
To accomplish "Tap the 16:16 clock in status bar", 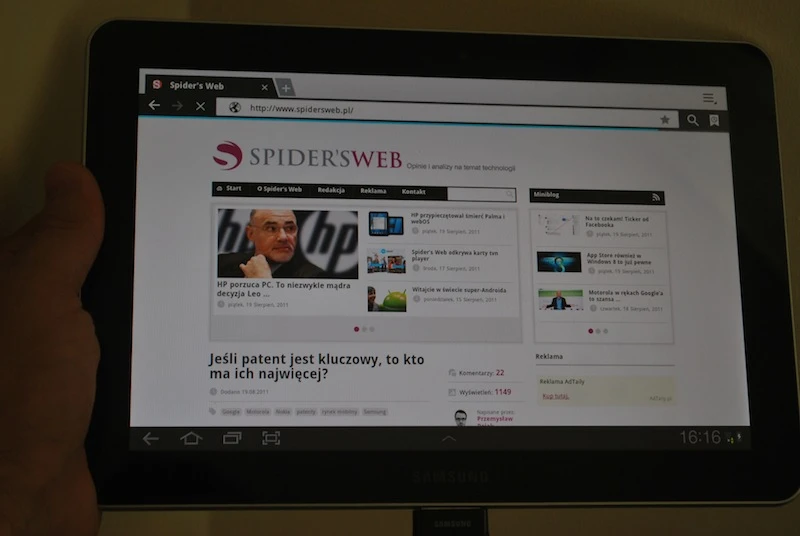I will (700, 437).
